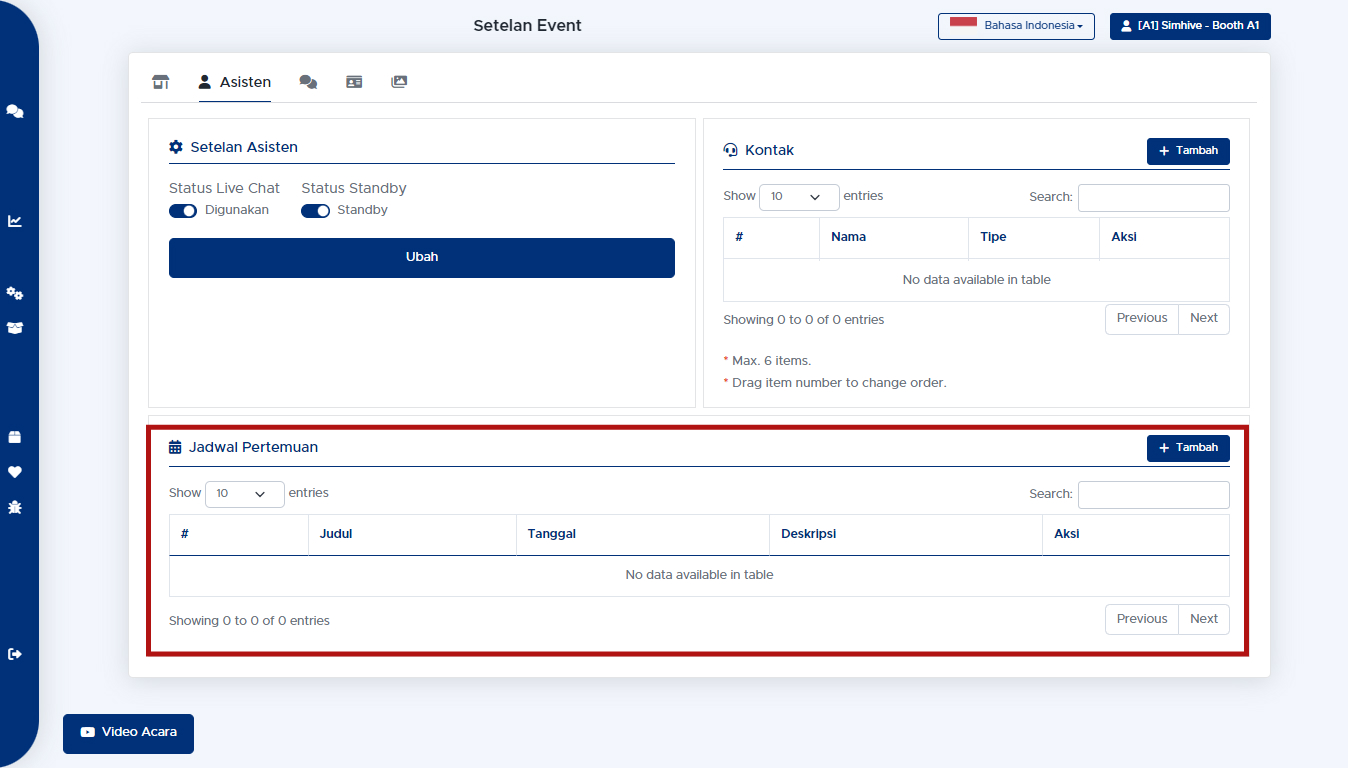Click the Ubah button

pos(422,258)
